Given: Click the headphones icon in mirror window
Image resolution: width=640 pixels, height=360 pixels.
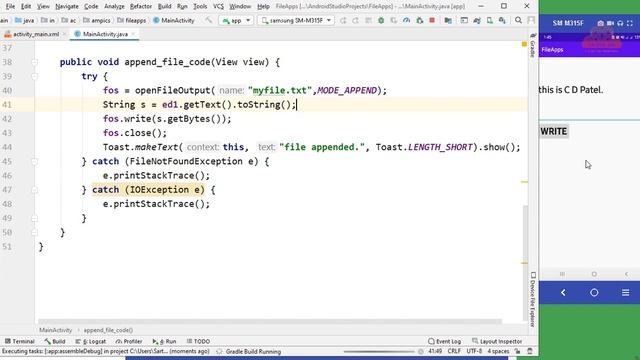Looking at the screenshot, I should click(620, 23).
